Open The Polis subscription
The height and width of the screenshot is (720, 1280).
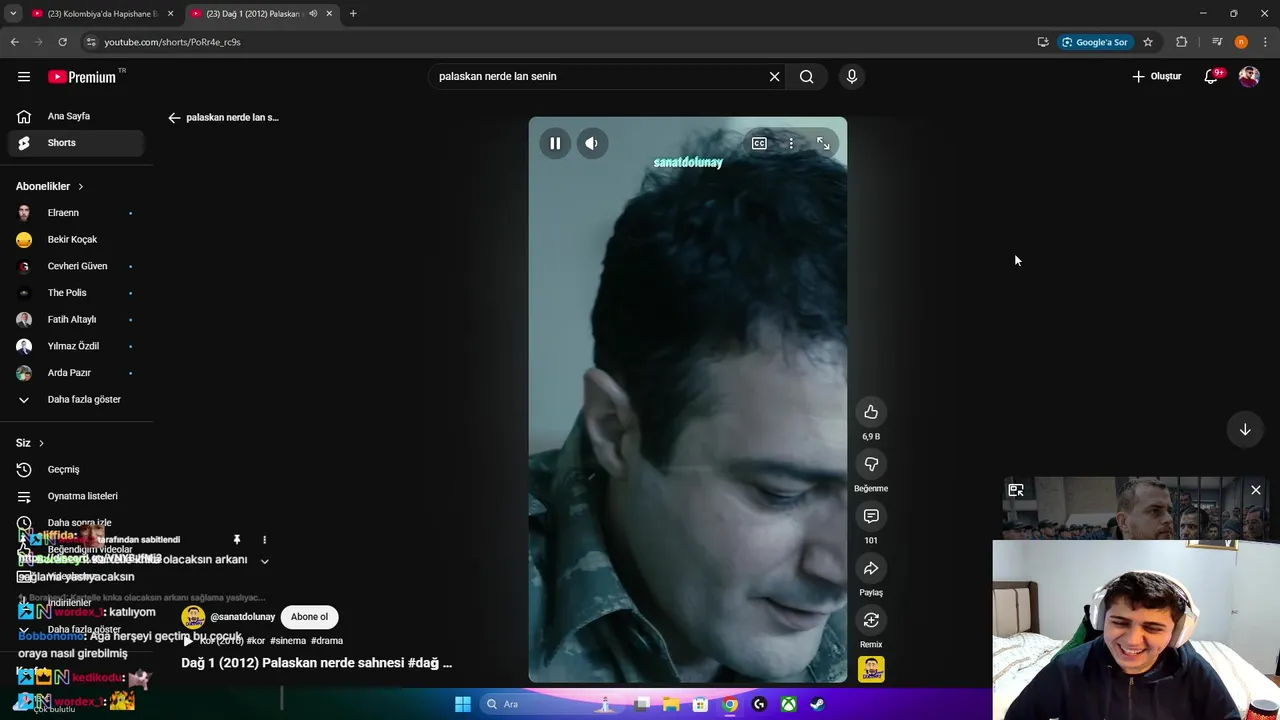tap(75, 293)
